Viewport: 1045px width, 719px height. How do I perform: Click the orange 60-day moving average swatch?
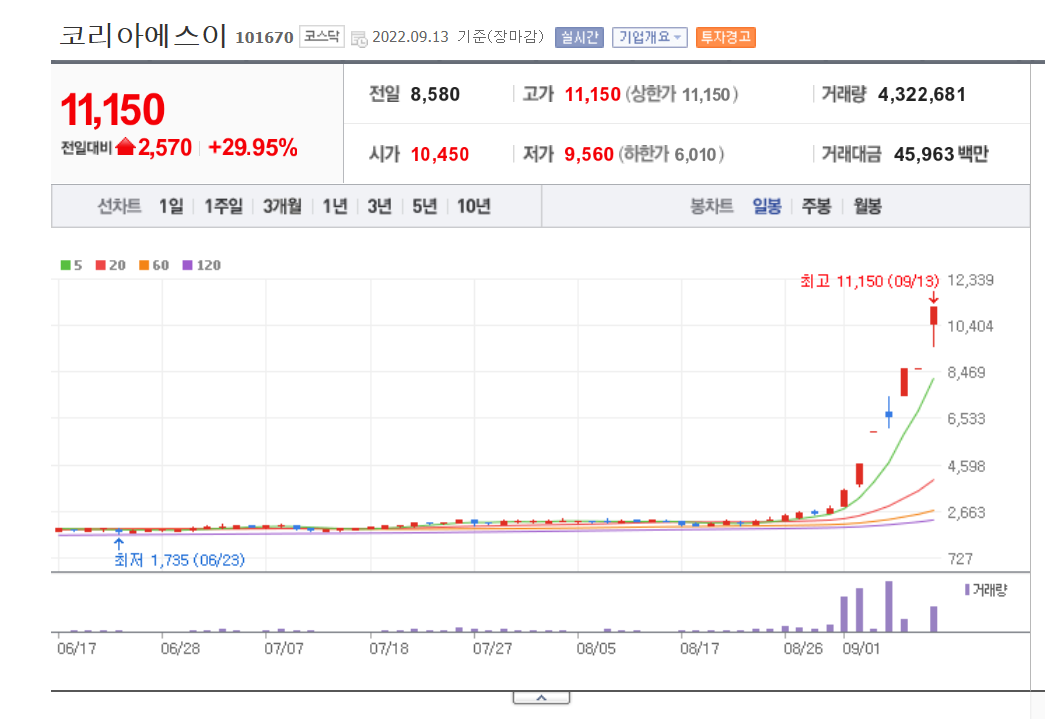click(x=143, y=265)
